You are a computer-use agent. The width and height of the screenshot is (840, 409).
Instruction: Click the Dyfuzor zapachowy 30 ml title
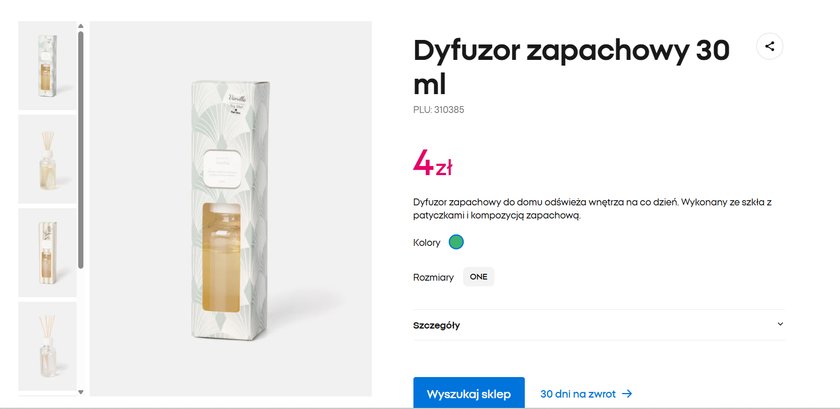tap(571, 65)
